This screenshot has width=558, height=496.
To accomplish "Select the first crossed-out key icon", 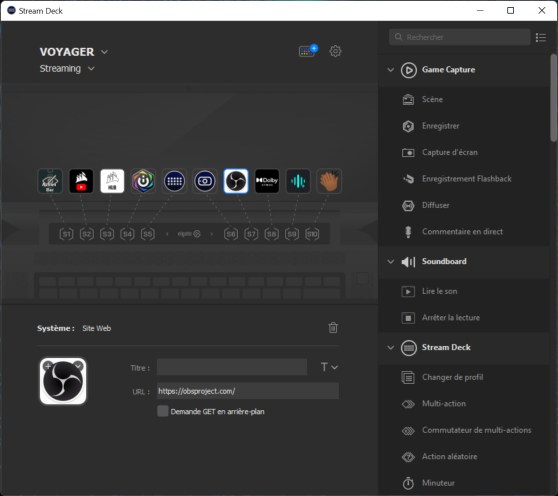I will pyautogui.click(x=50, y=181).
